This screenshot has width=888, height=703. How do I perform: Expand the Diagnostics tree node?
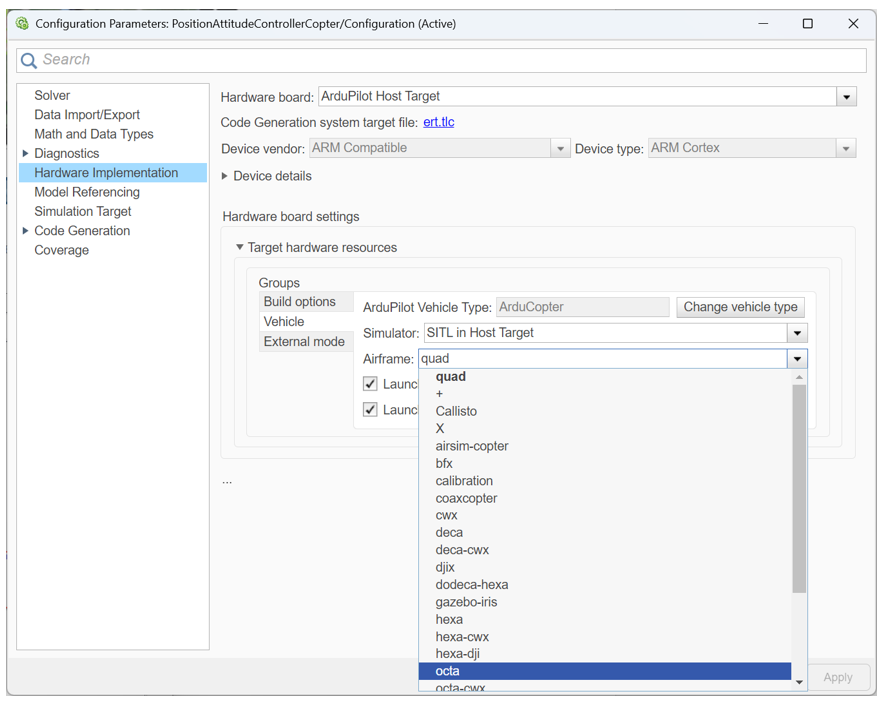(26, 154)
